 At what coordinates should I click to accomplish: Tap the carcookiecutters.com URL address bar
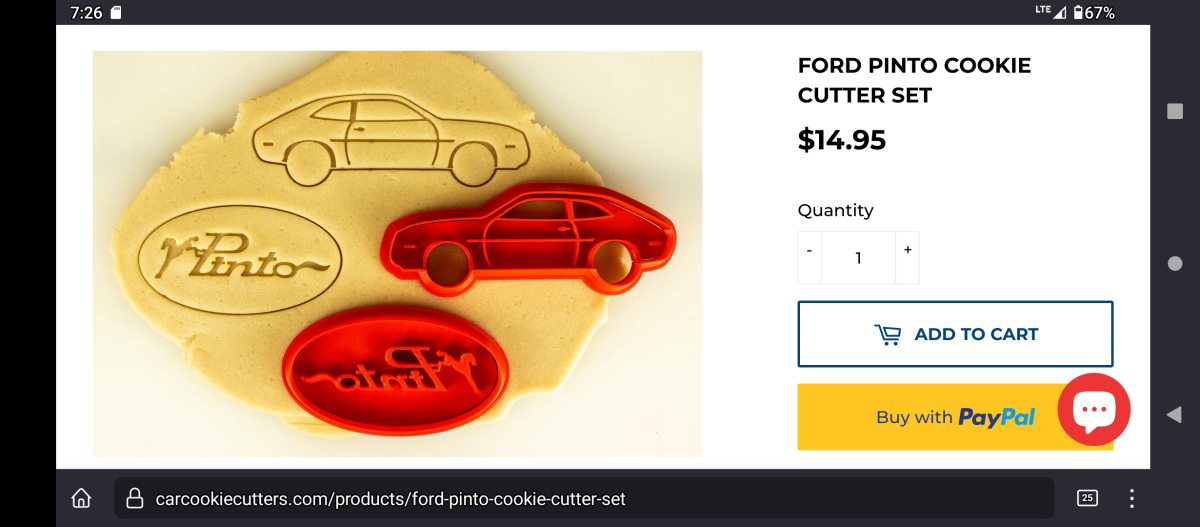click(584, 498)
